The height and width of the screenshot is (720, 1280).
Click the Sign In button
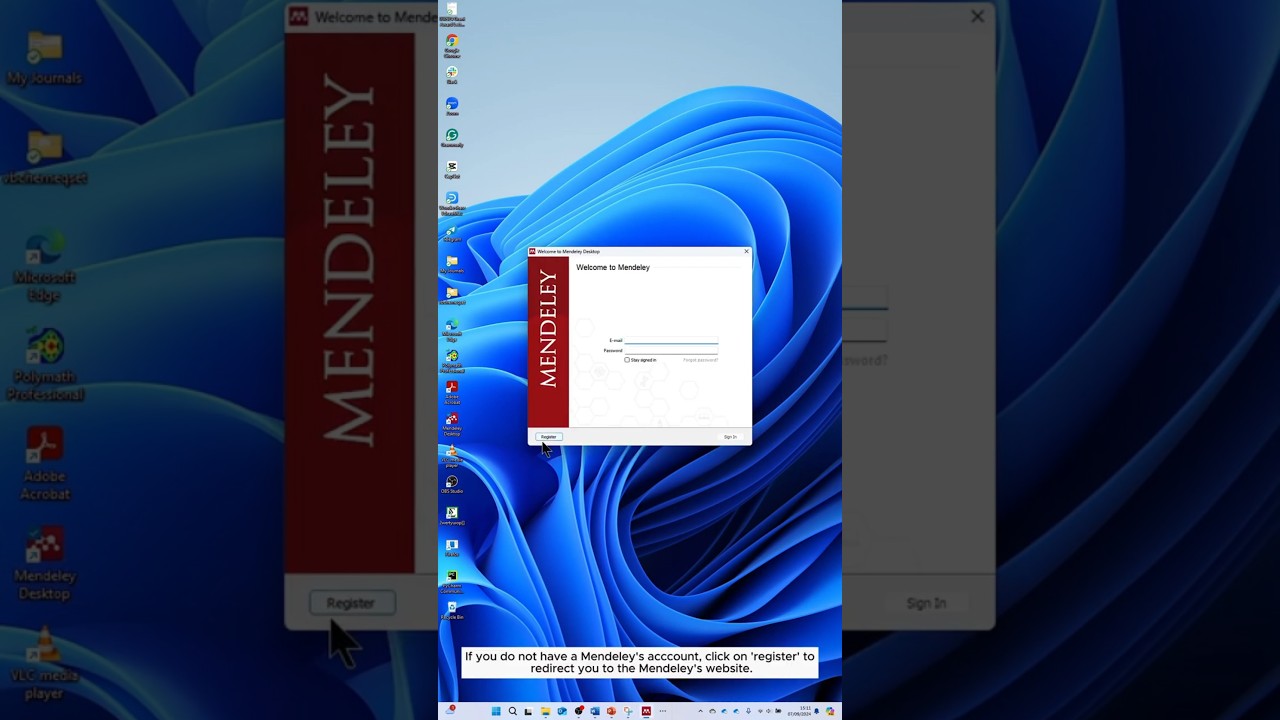tap(730, 436)
